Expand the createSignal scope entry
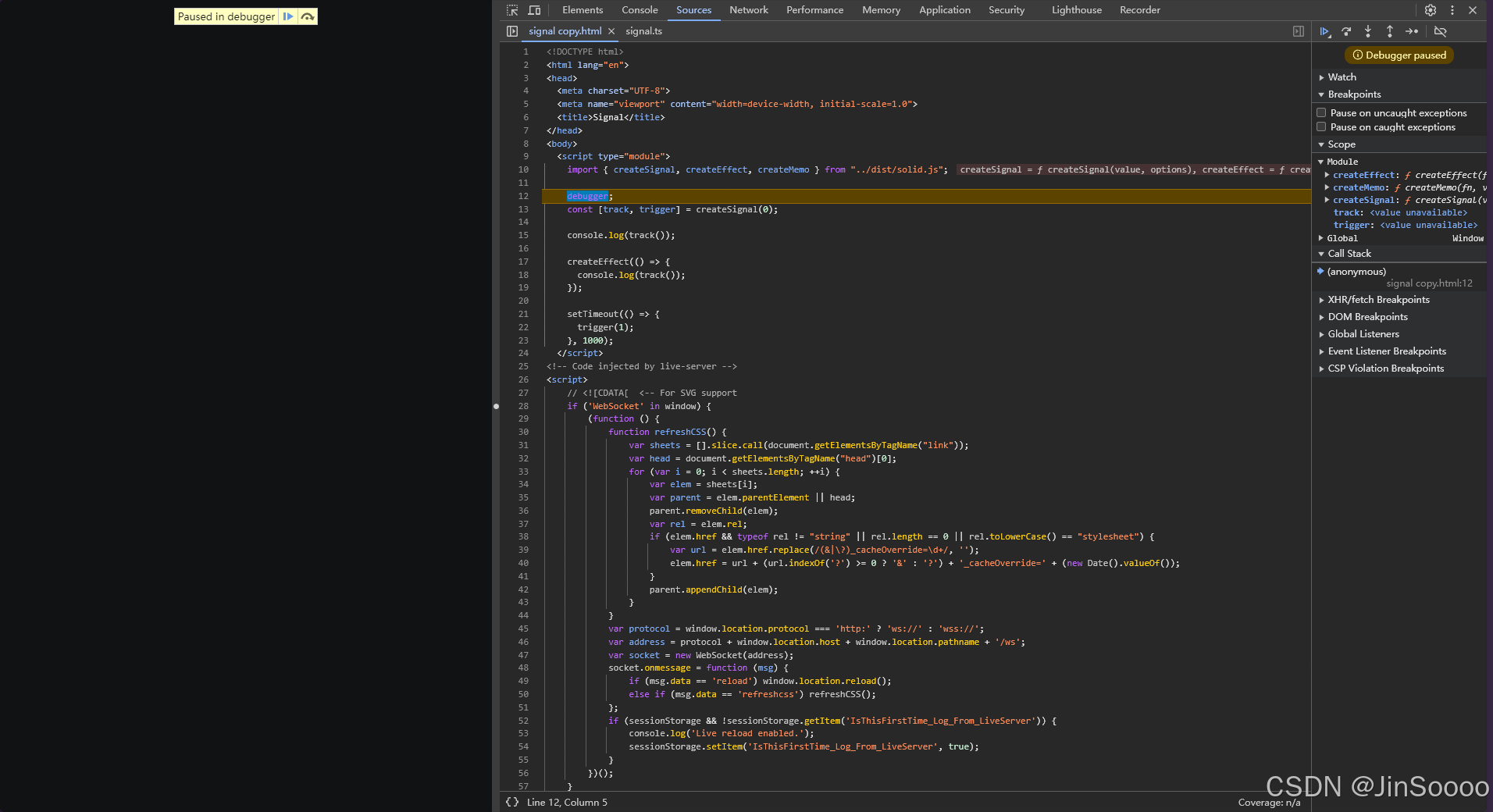 click(1327, 200)
